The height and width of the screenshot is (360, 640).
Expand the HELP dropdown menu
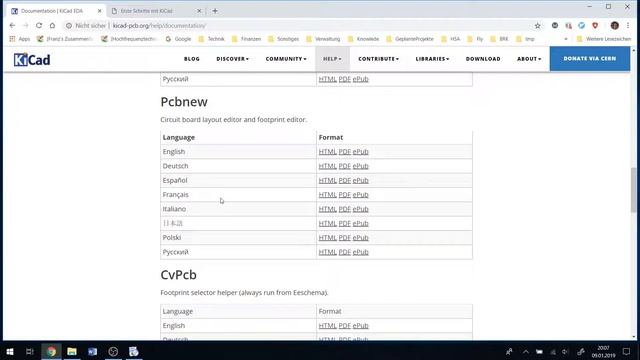(332, 59)
